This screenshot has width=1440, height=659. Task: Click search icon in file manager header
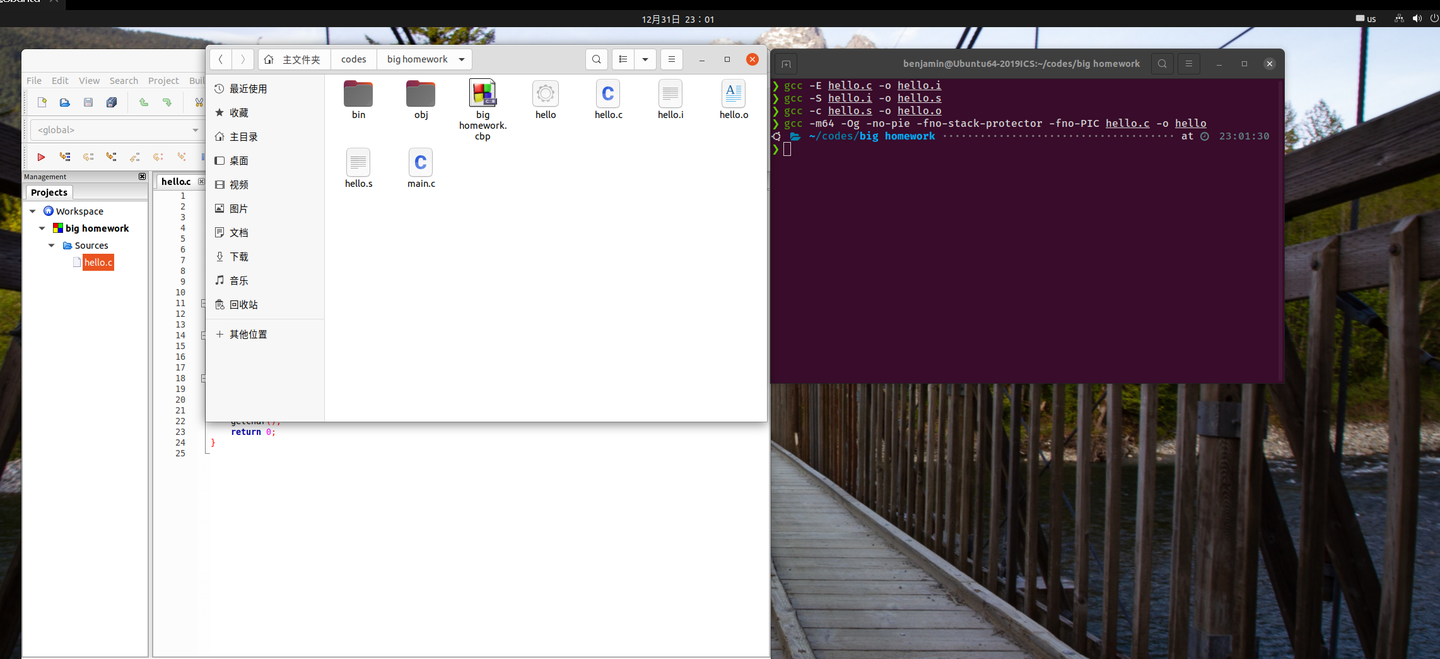[x=596, y=59]
